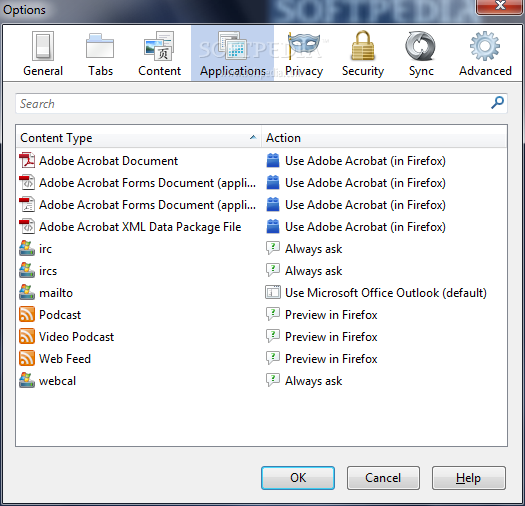The height and width of the screenshot is (506, 525).
Task: Open the Sync arrows icon pane
Action: click(x=421, y=46)
